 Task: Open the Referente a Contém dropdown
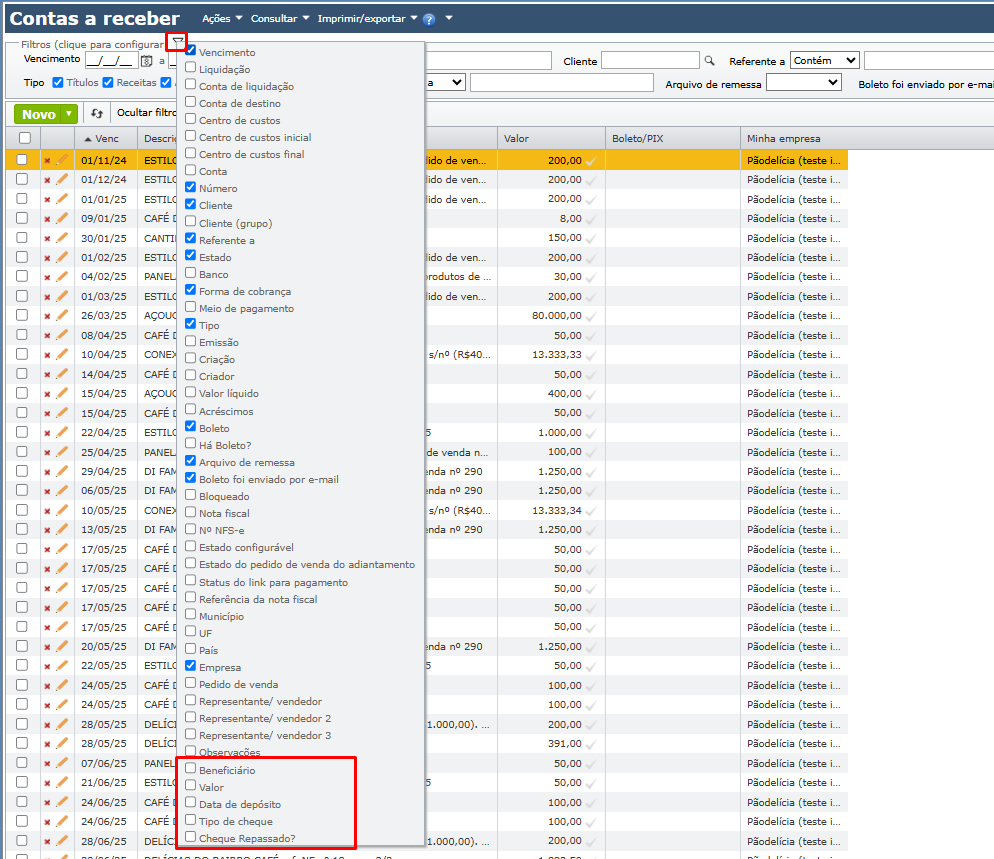[x=825, y=61]
